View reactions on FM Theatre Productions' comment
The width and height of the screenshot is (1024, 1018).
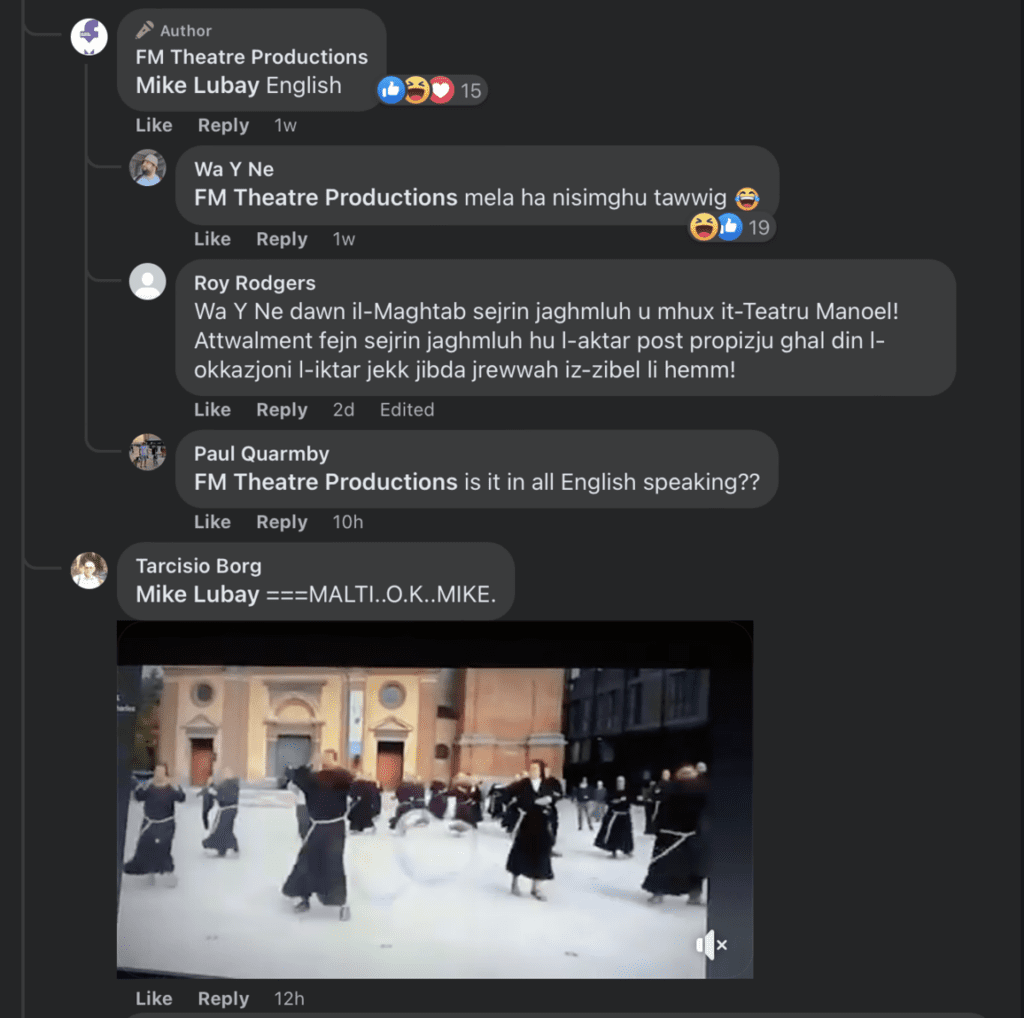430,91
